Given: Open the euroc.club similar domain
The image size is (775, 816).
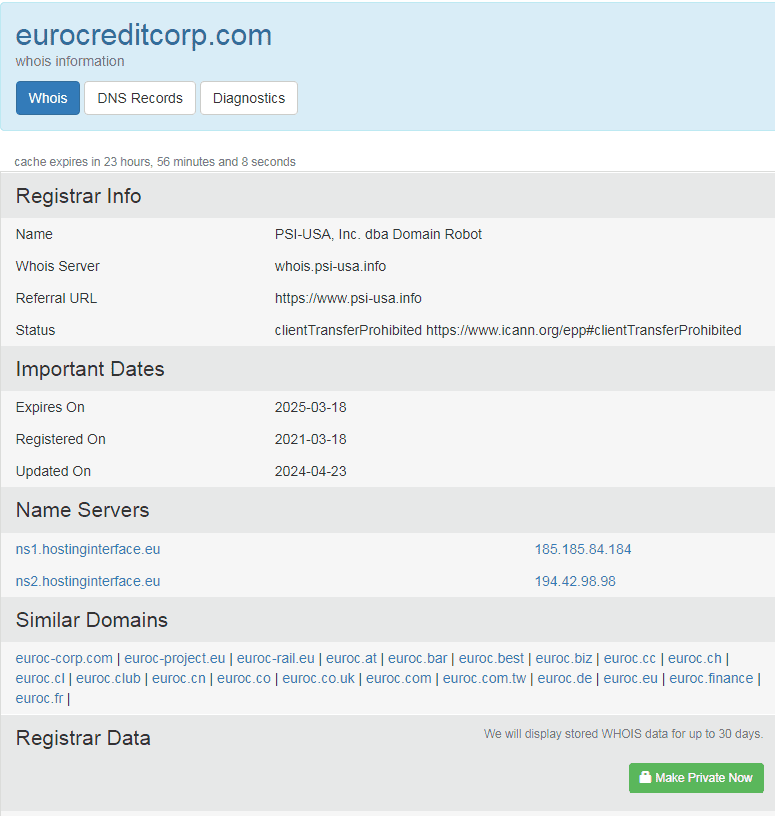Looking at the screenshot, I should click(108, 678).
